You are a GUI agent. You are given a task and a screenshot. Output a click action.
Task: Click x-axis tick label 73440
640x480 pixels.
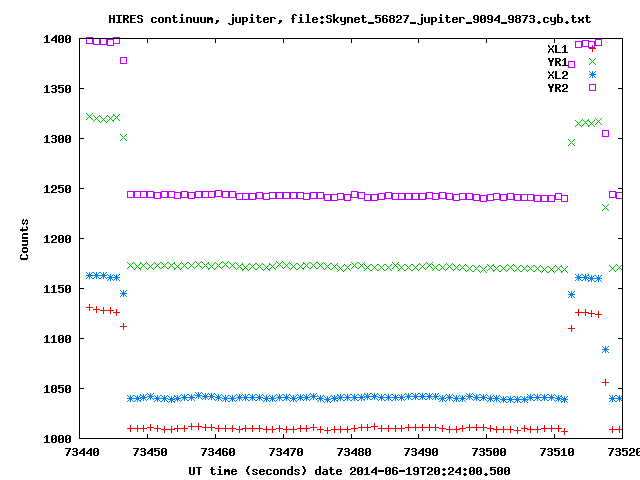point(82,452)
